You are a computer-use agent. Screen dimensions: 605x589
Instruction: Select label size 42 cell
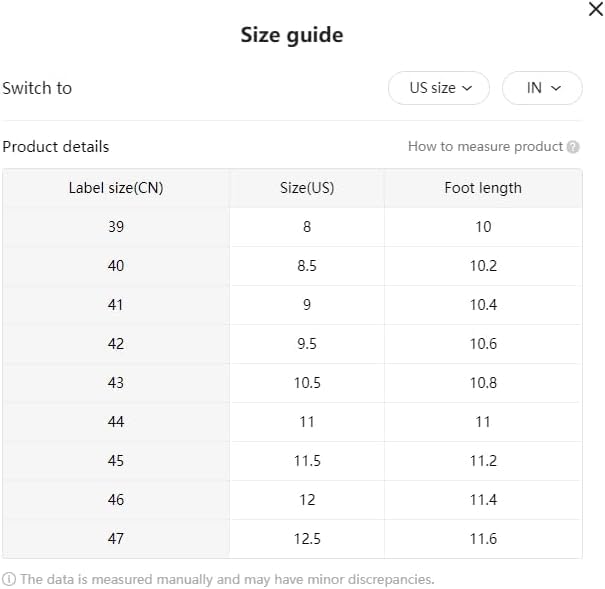[x=116, y=344]
